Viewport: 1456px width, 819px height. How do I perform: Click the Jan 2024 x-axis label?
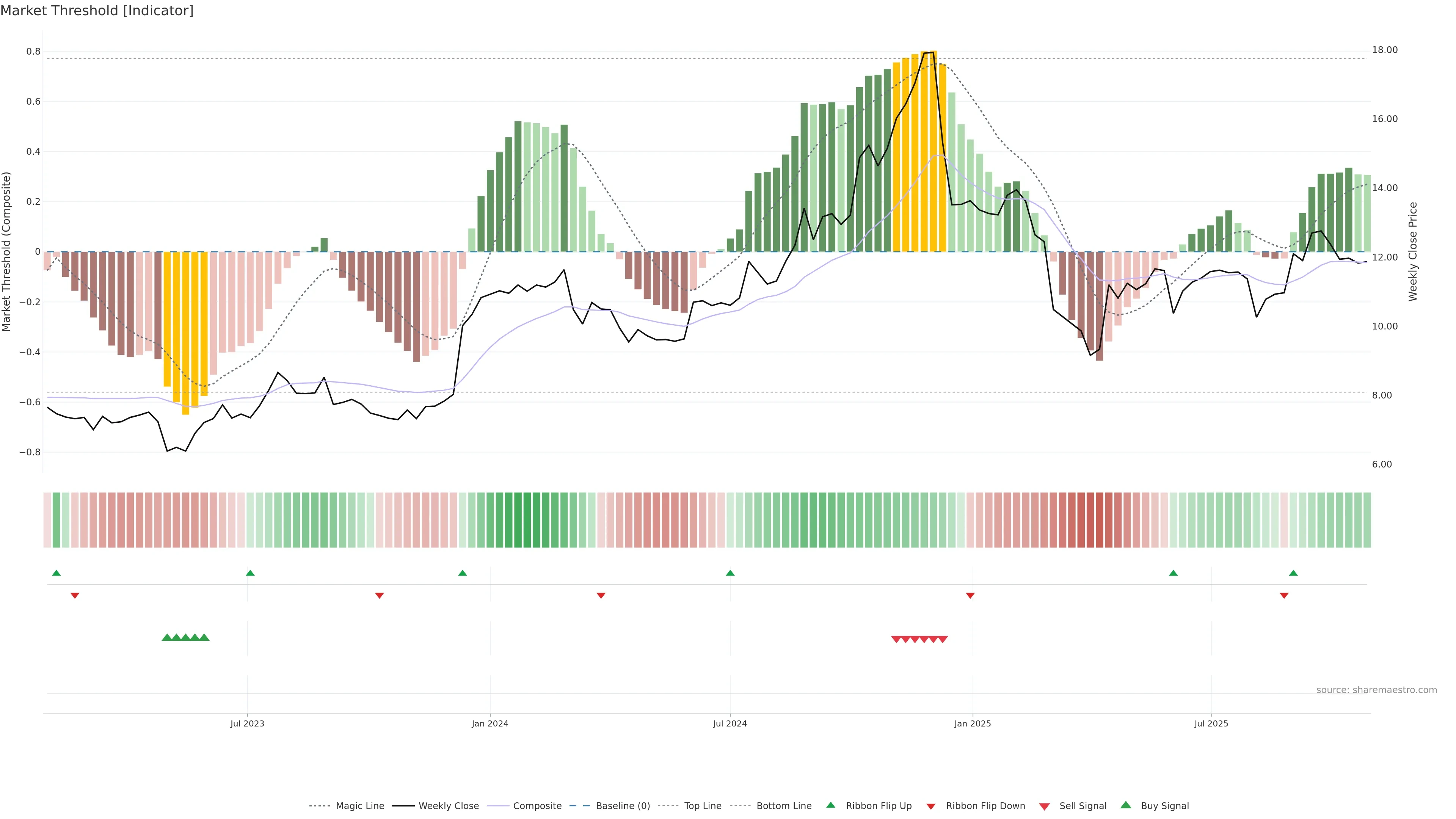coord(490,723)
